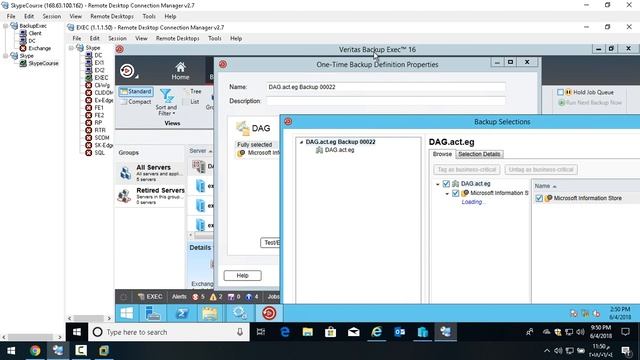The width and height of the screenshot is (640, 360).
Task: Collapse Microsoft Information Store tree node
Action: [x=447, y=193]
